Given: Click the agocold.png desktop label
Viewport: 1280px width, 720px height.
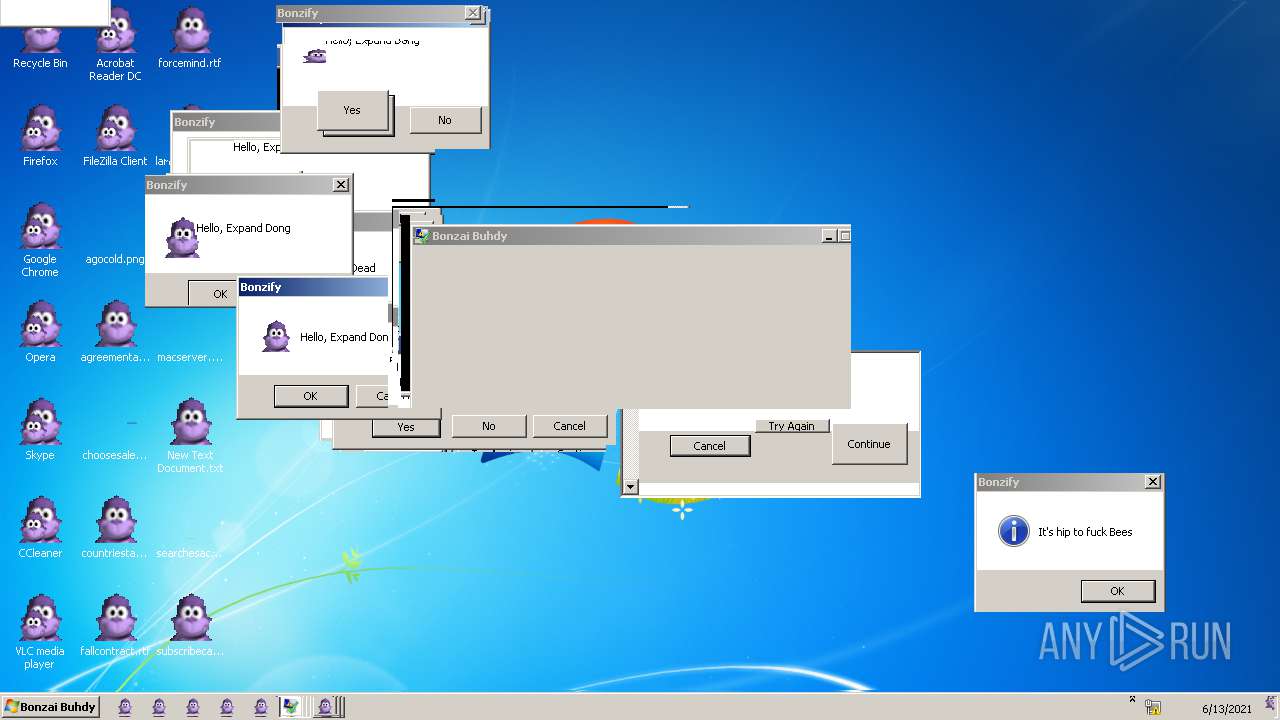Looking at the screenshot, I should (x=115, y=259).
